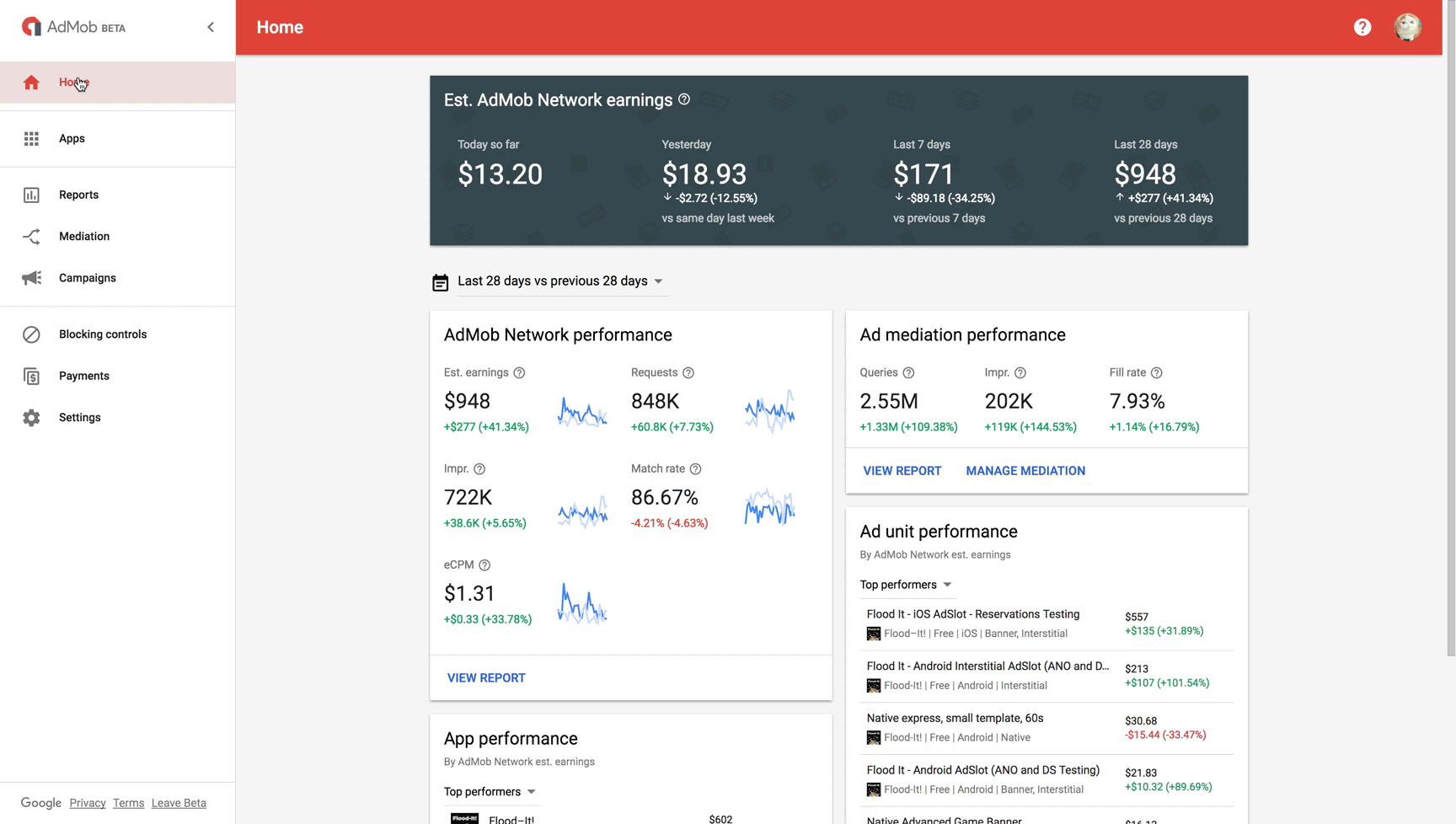
Task: Open Top performers dropdown under App performance
Action: [x=490, y=792]
